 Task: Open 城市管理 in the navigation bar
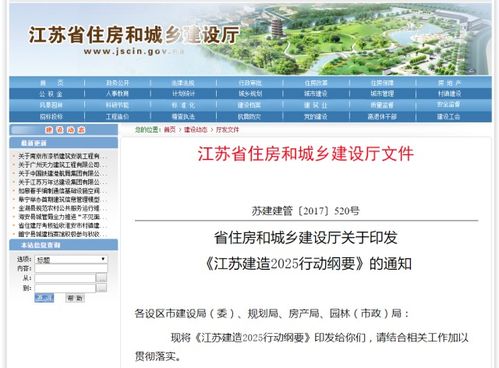382,94
